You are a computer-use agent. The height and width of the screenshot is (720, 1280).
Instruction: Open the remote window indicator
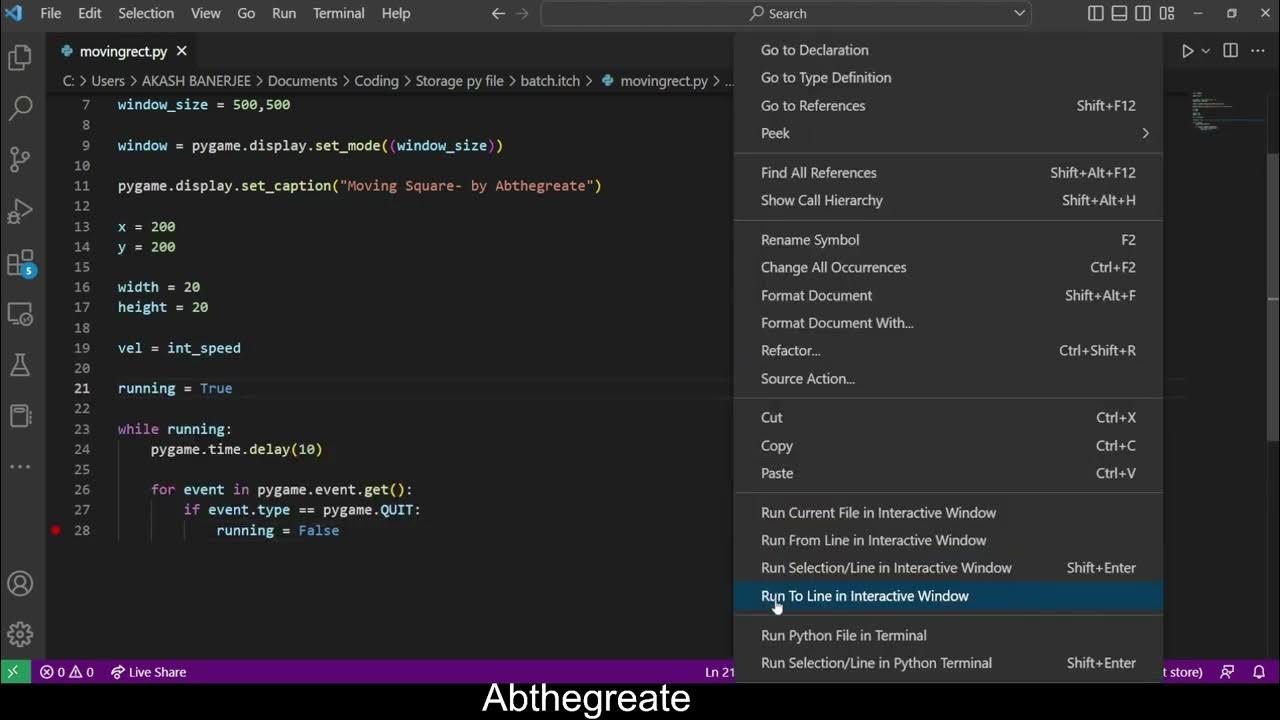click(x=14, y=672)
